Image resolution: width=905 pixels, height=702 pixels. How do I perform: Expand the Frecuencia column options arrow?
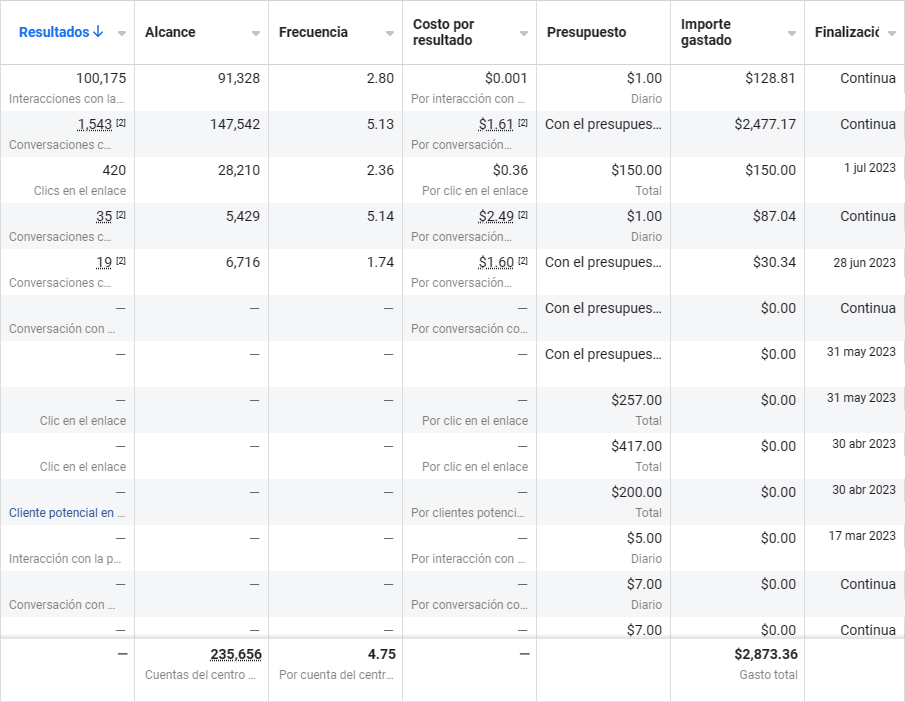click(390, 33)
